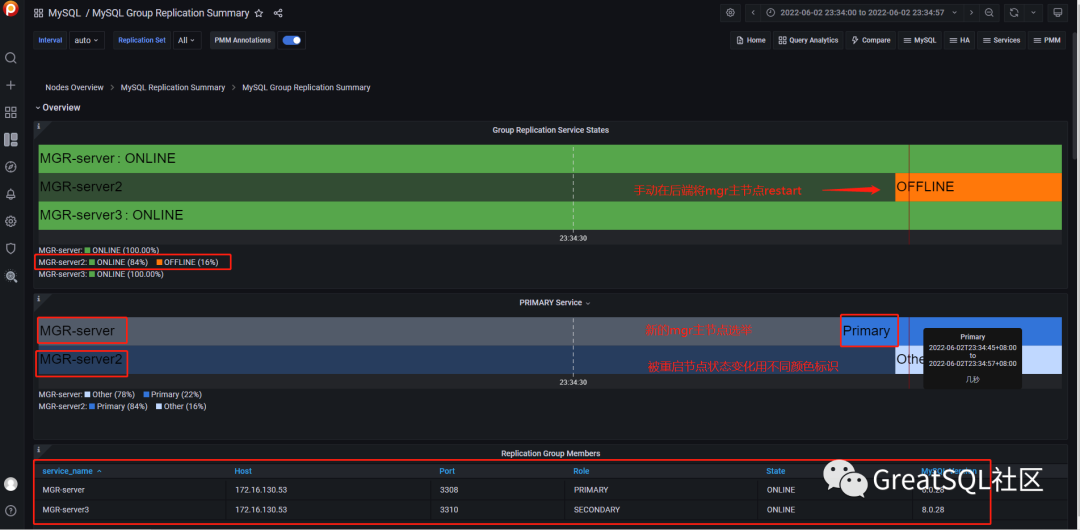Show info for Group Replication Service States panel
The width and height of the screenshot is (1080, 530).
tap(39, 127)
